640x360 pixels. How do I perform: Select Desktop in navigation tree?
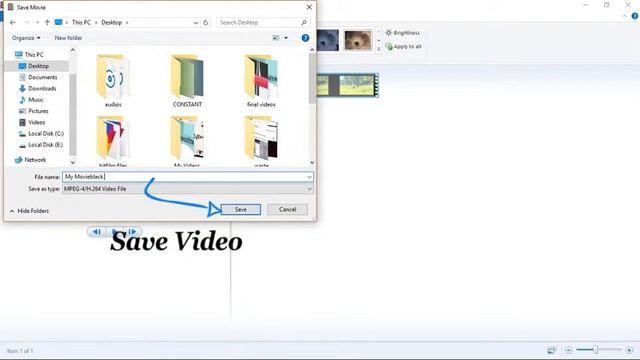(38, 66)
